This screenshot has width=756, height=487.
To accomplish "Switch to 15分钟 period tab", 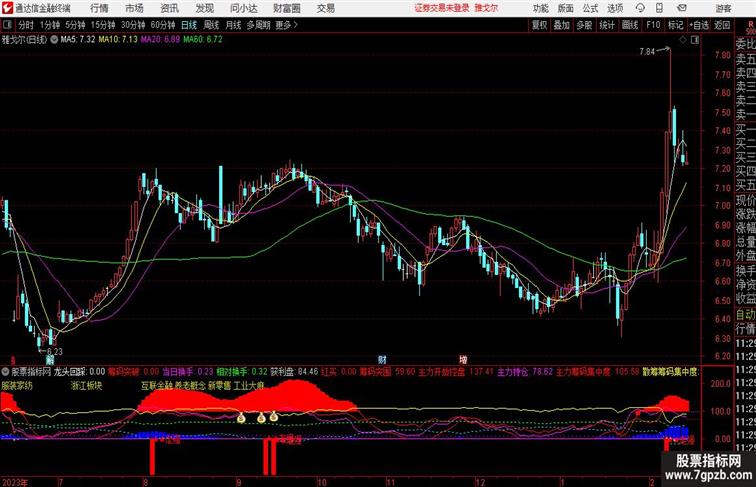I will [103, 25].
